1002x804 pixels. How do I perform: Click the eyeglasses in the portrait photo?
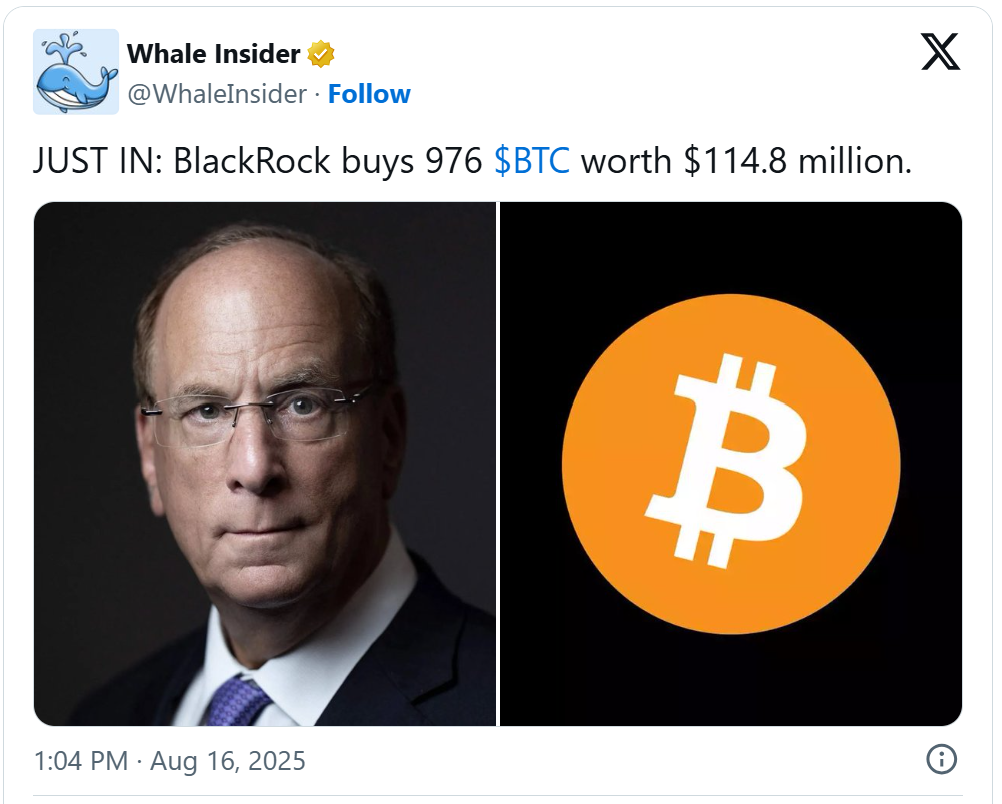(x=254, y=415)
